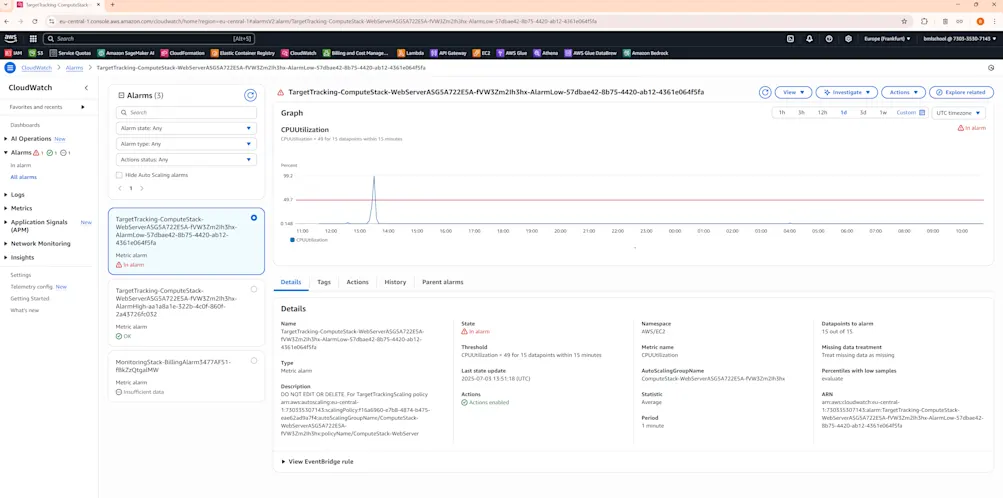The width and height of the screenshot is (1003, 498).
Task: Open Elastic Container Registry shortcut
Action: [x=243, y=53]
